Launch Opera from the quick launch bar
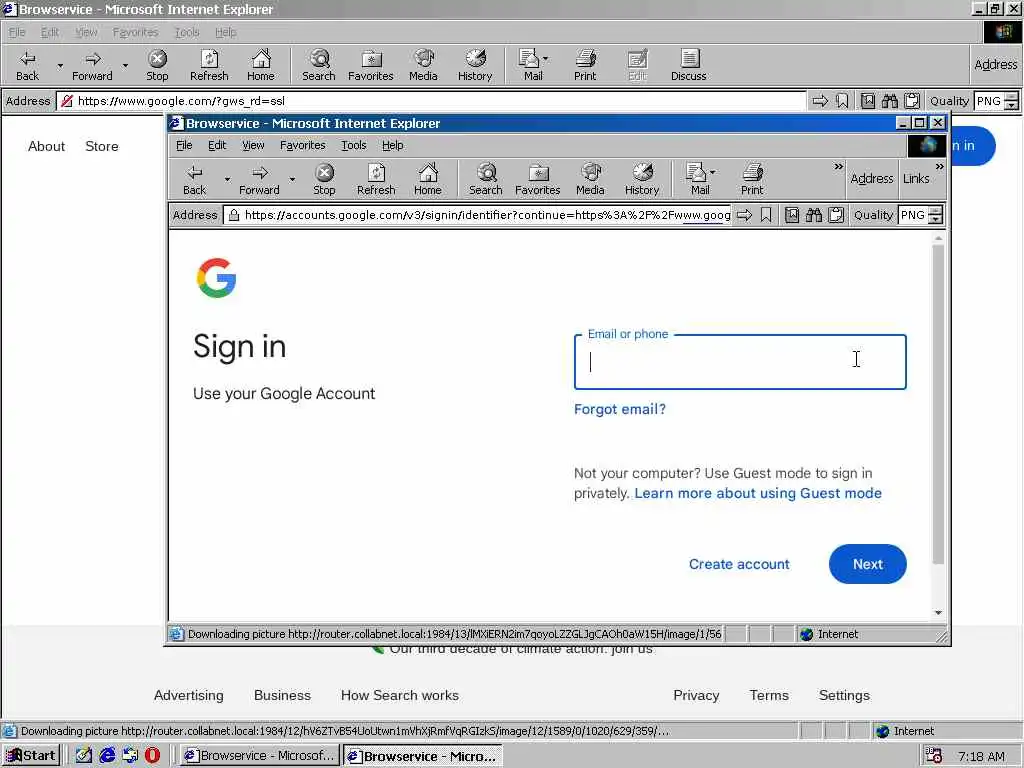 point(152,756)
